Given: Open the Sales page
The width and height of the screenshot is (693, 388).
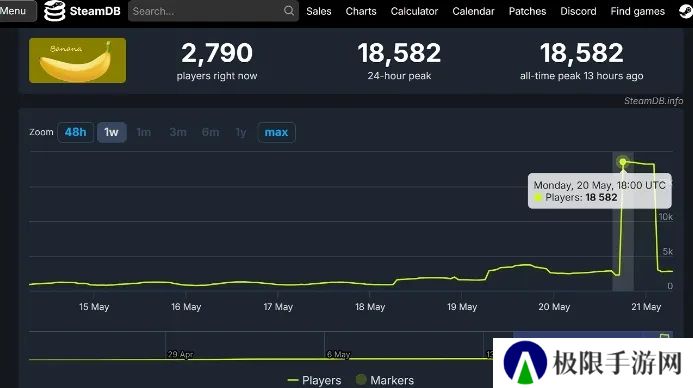Looking at the screenshot, I should (x=319, y=11).
